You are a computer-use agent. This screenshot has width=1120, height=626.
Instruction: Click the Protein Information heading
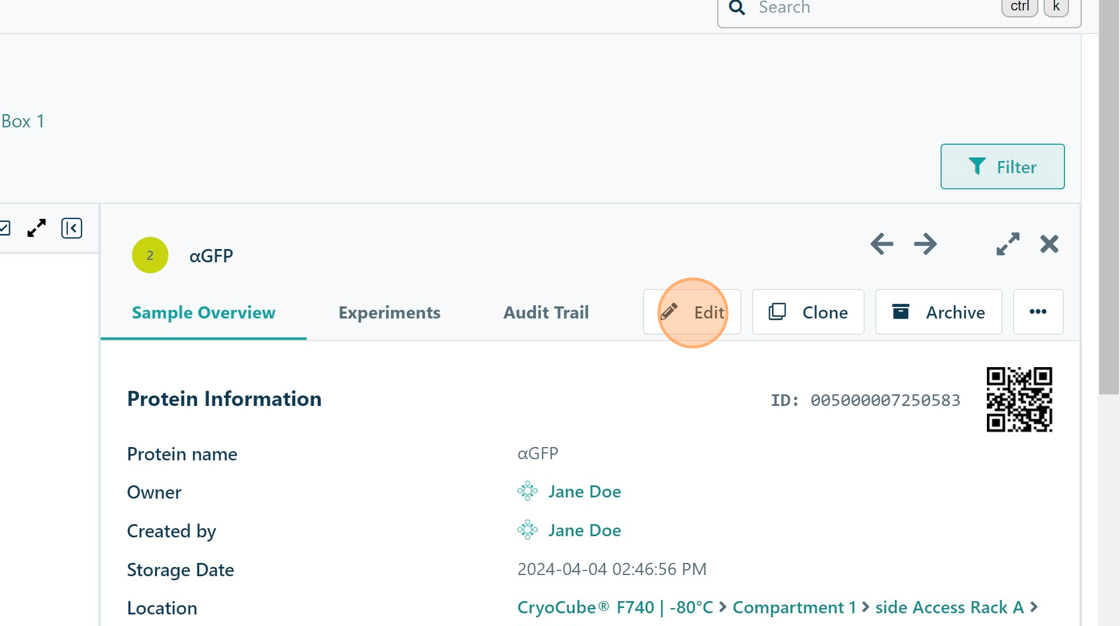224,399
